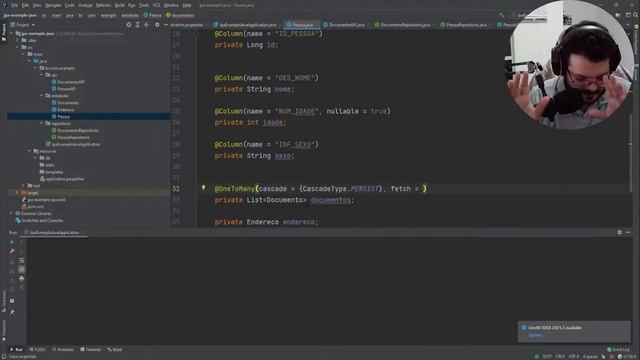The image size is (640, 360).
Task: Collapse the entidades package node
Action: click(41, 96)
